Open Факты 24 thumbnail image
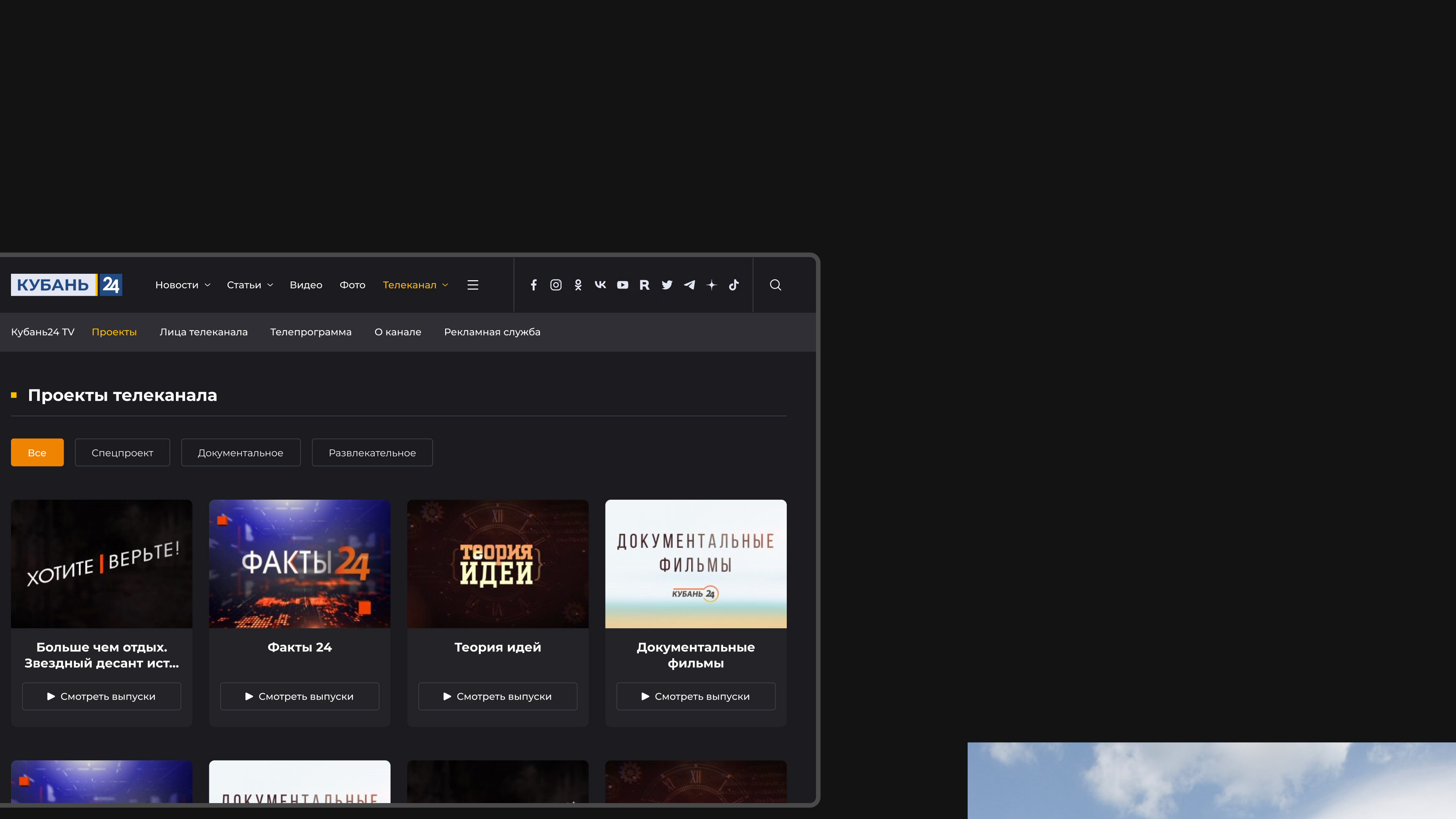 coord(300,563)
